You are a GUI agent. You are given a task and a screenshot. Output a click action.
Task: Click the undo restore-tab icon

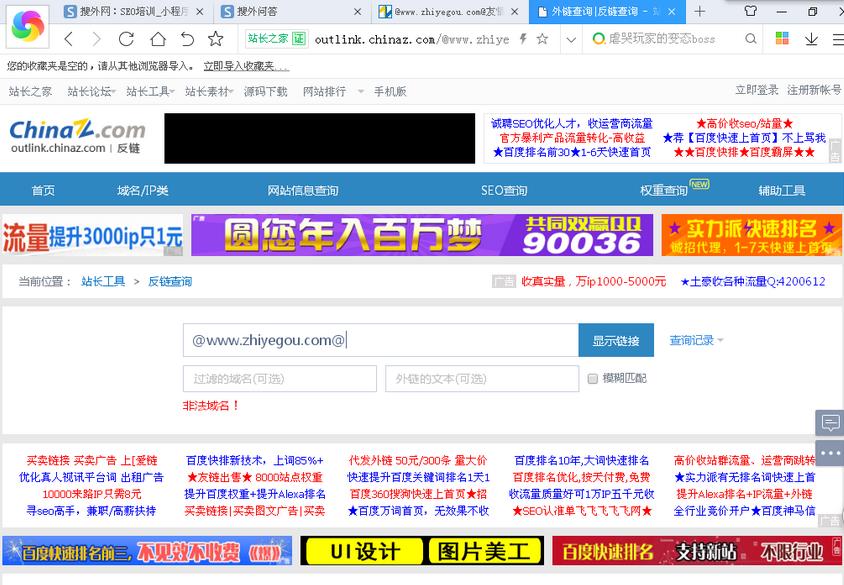click(187, 39)
